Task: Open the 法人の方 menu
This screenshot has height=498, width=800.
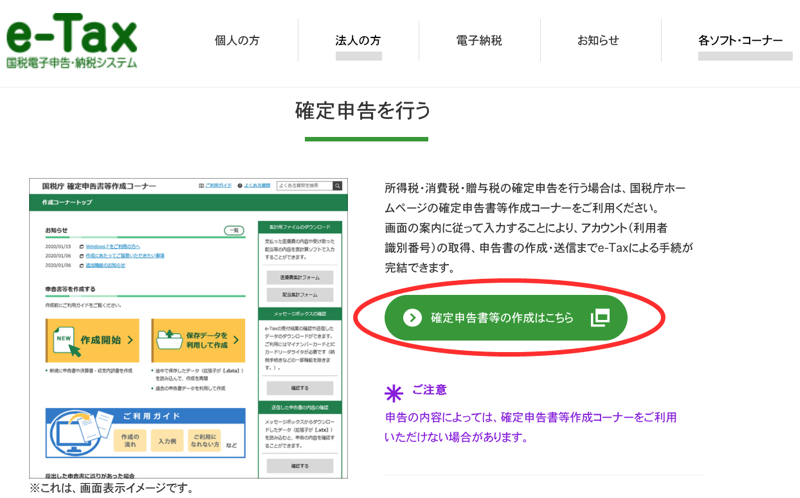Action: [x=358, y=40]
